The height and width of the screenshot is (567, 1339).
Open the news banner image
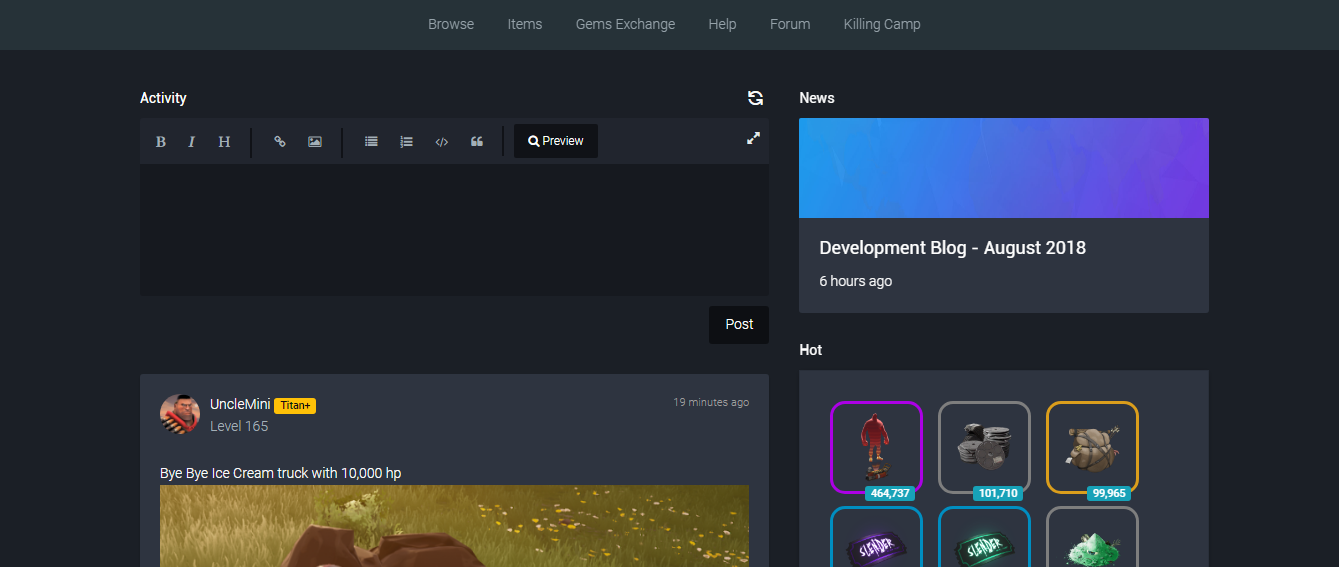1004,168
